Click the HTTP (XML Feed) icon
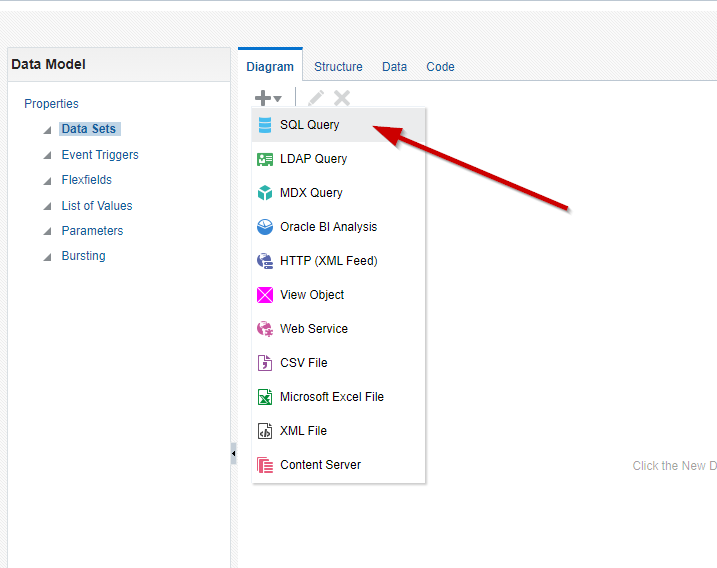The height and width of the screenshot is (568, 717). click(x=265, y=261)
